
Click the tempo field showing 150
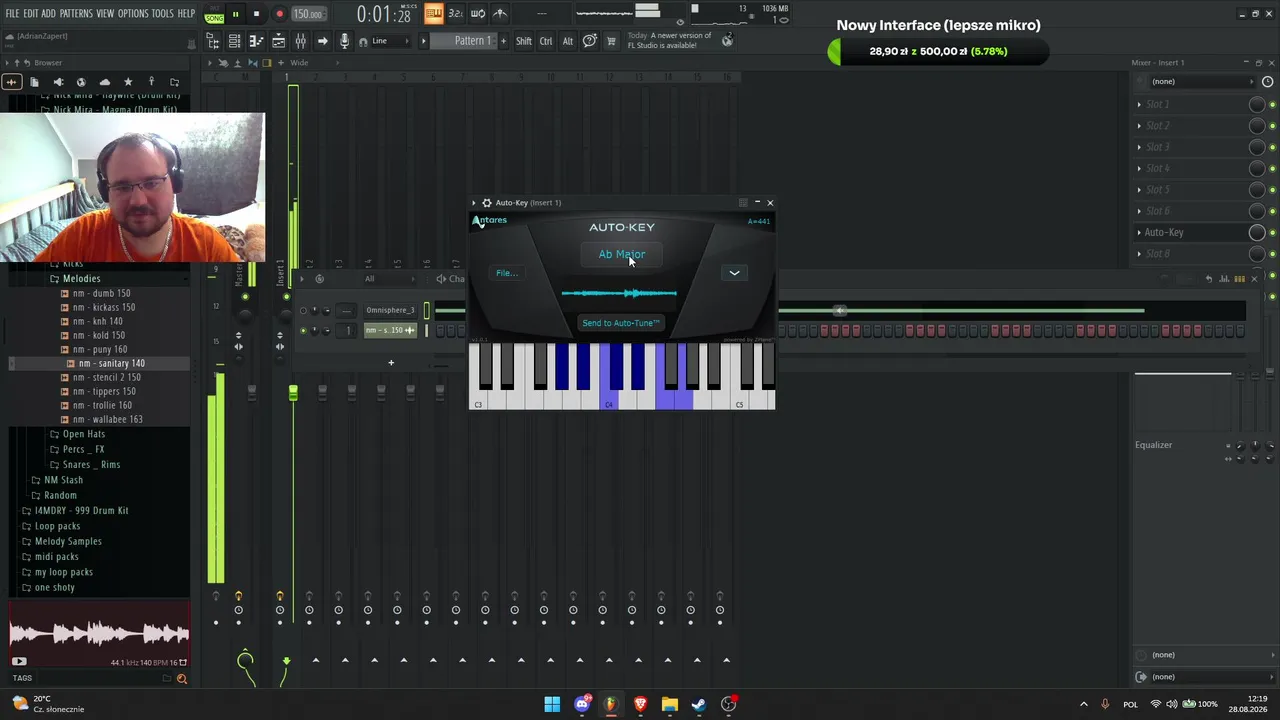308,15
